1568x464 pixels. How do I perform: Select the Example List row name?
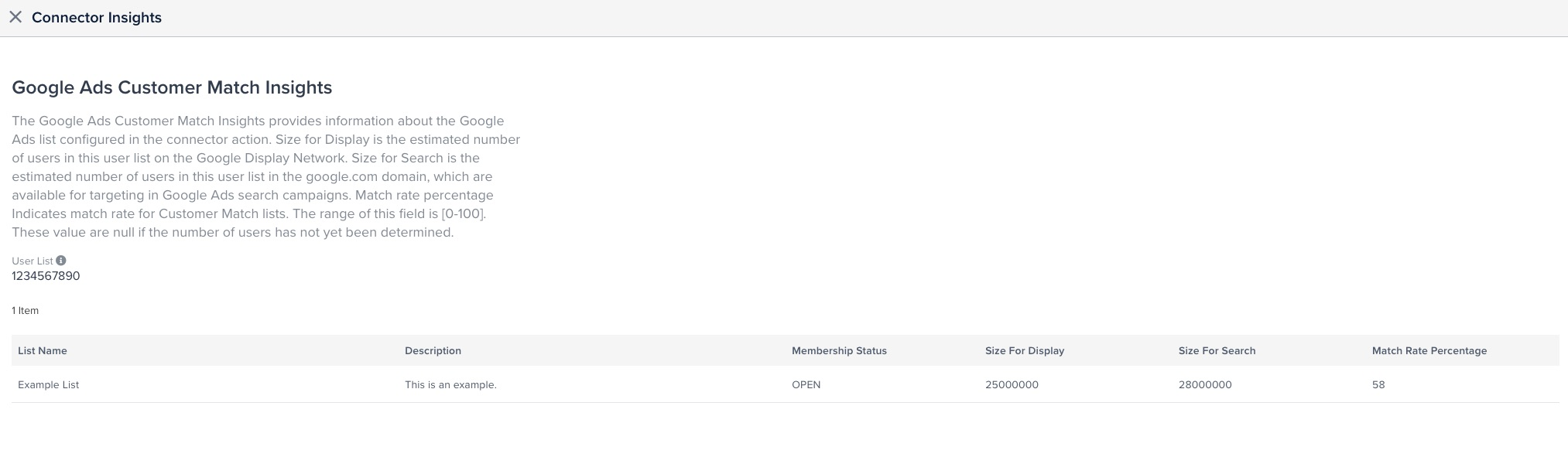click(49, 384)
